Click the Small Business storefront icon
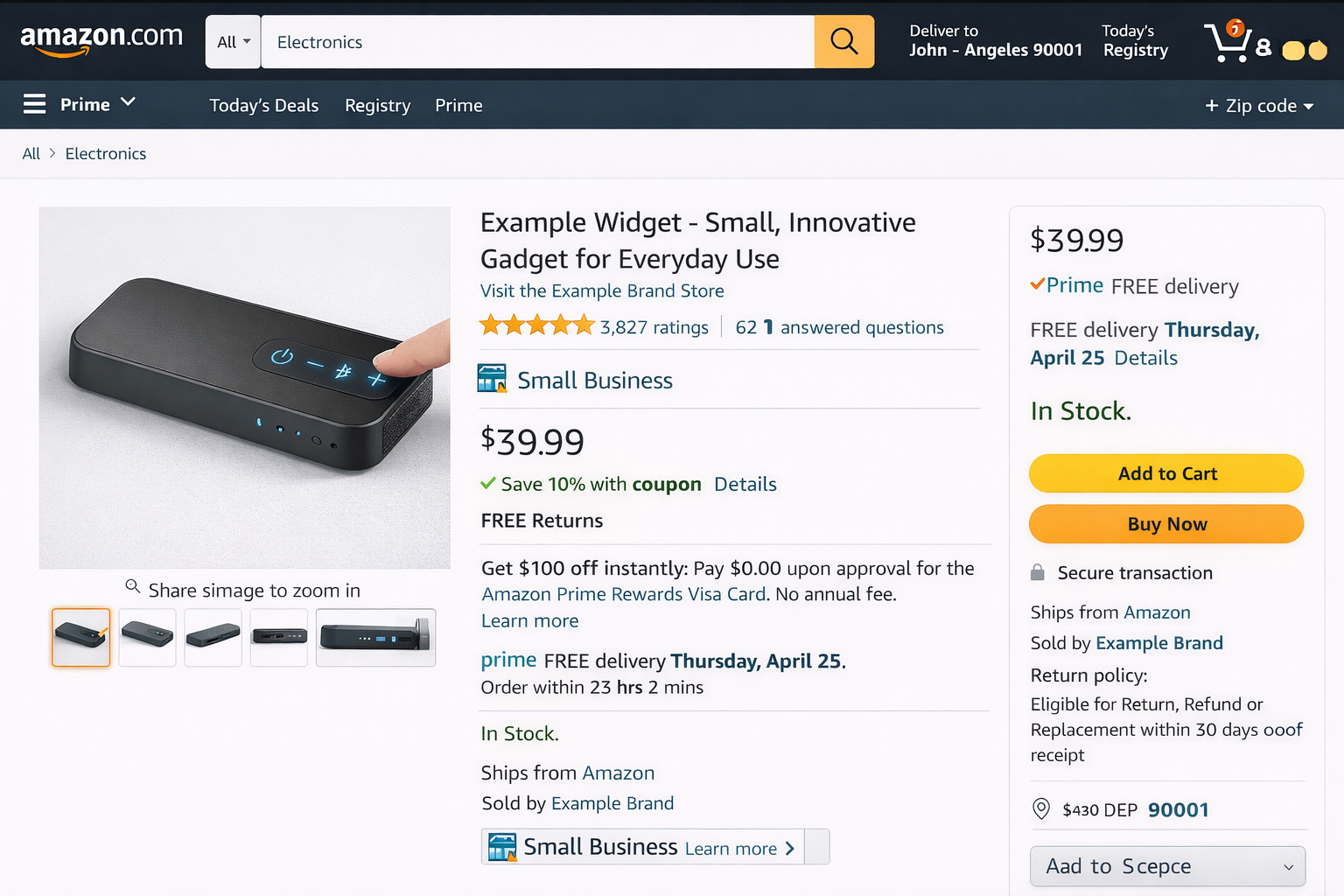Viewport: 1344px width, 896px height. tap(492, 379)
